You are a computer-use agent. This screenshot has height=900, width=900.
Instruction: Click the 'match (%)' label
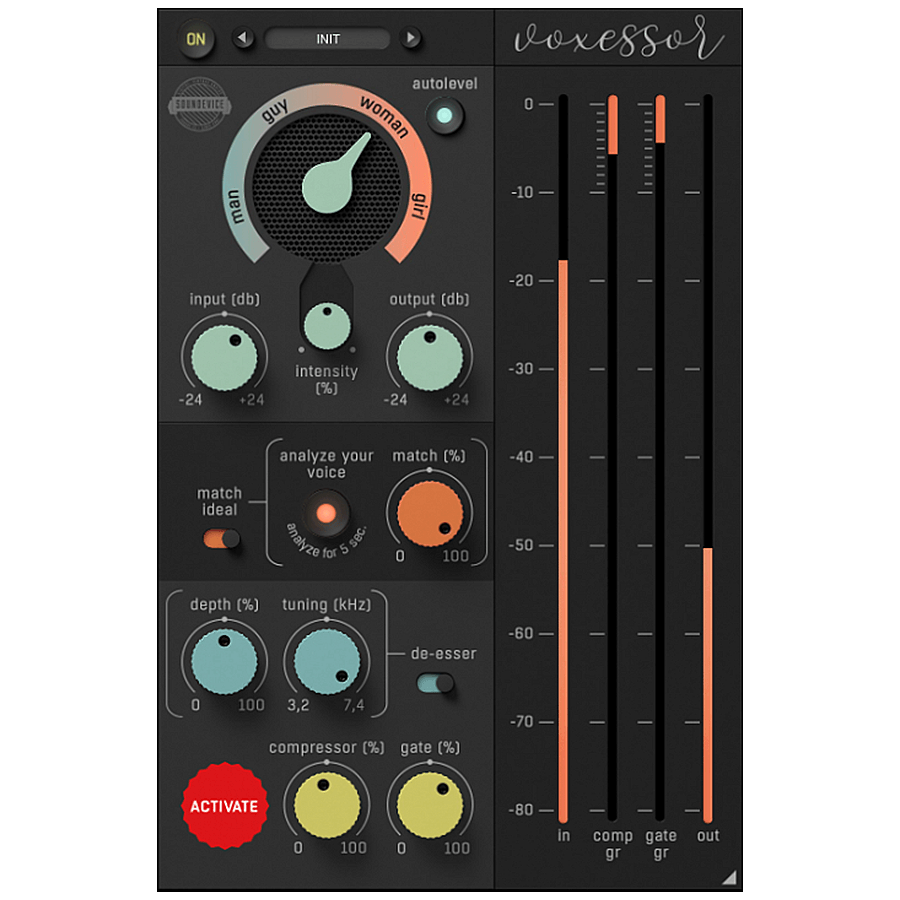(x=429, y=456)
